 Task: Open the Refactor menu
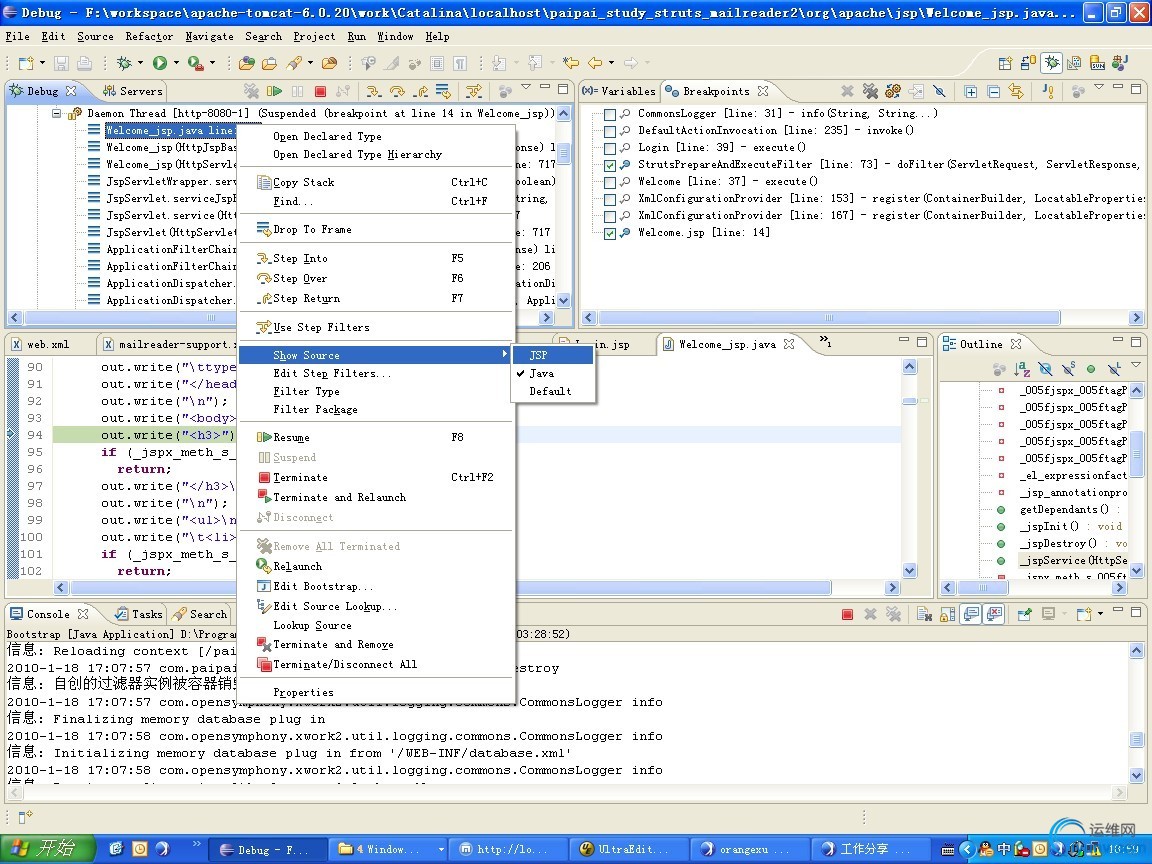tap(149, 36)
